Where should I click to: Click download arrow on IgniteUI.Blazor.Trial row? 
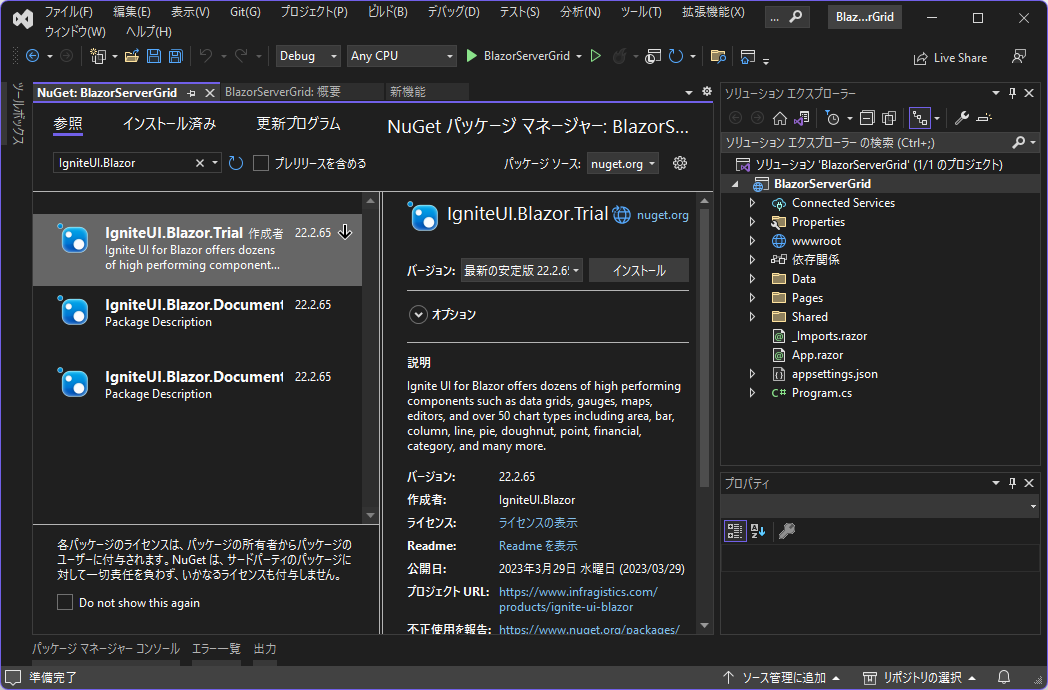point(345,232)
